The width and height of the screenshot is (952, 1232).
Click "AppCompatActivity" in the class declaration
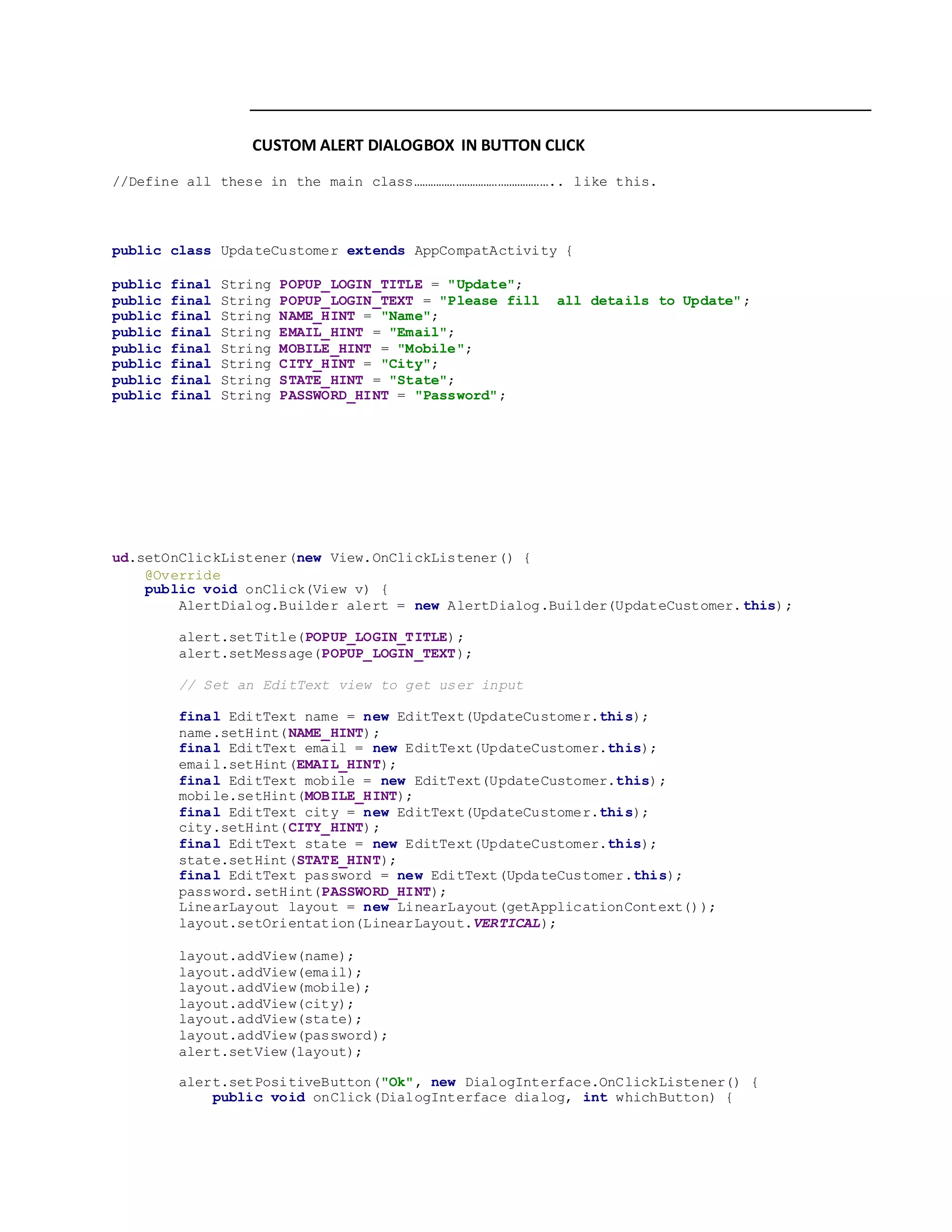pos(486,251)
